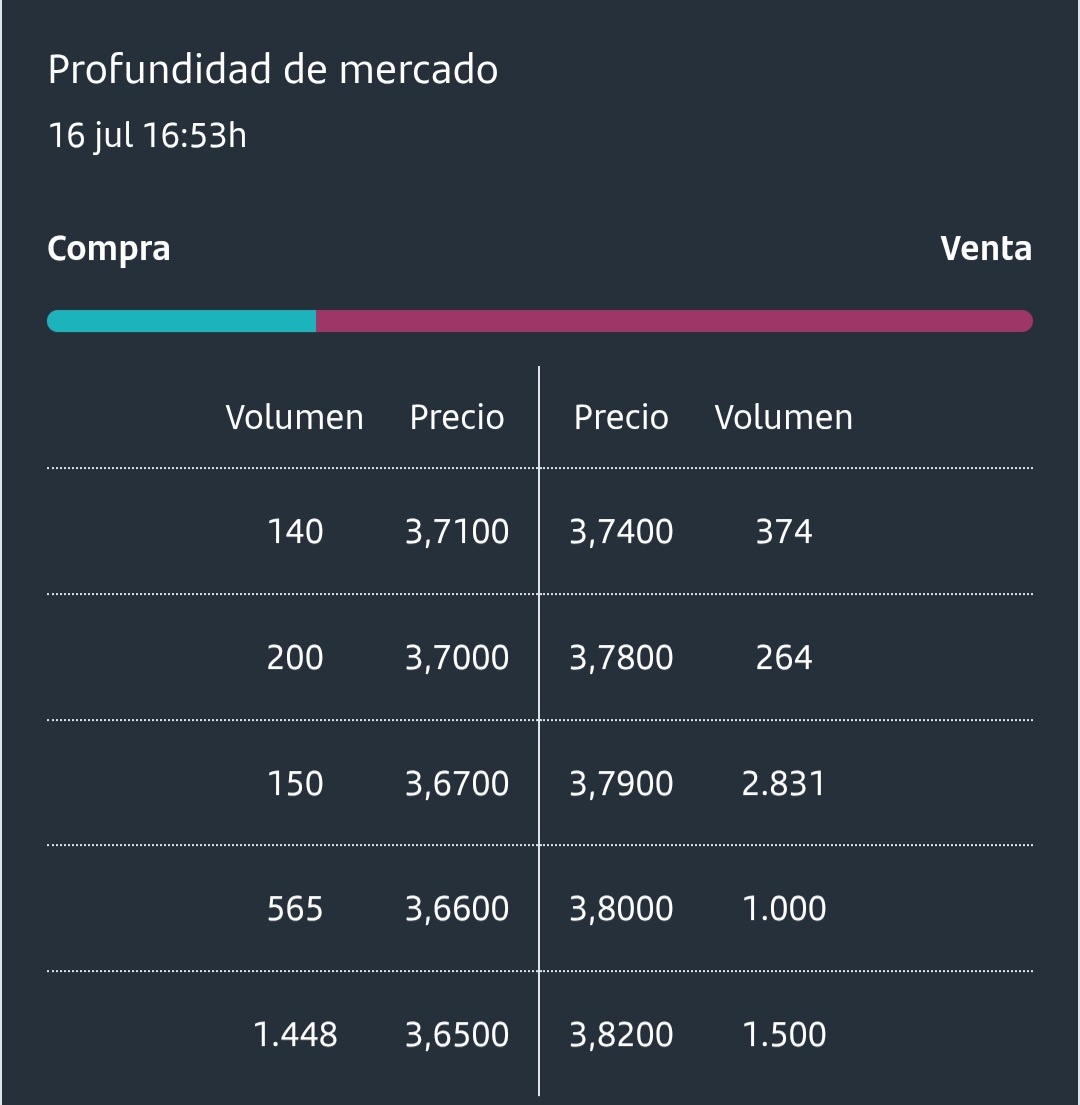Viewport: 1080px width, 1105px height.
Task: Click buy volume 1.448
Action: (294, 1035)
